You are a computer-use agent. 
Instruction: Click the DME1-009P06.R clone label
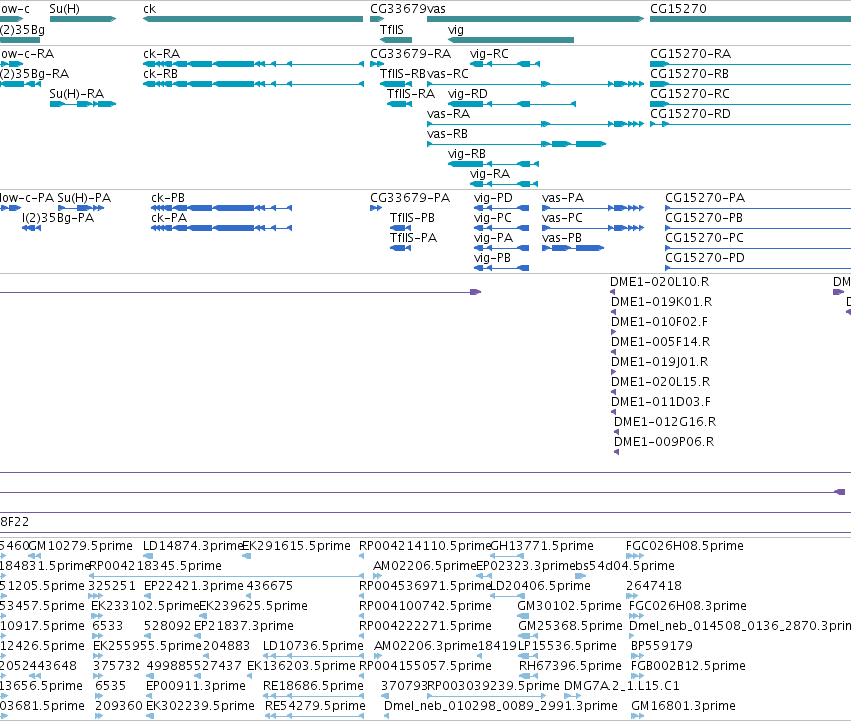pyautogui.click(x=664, y=442)
